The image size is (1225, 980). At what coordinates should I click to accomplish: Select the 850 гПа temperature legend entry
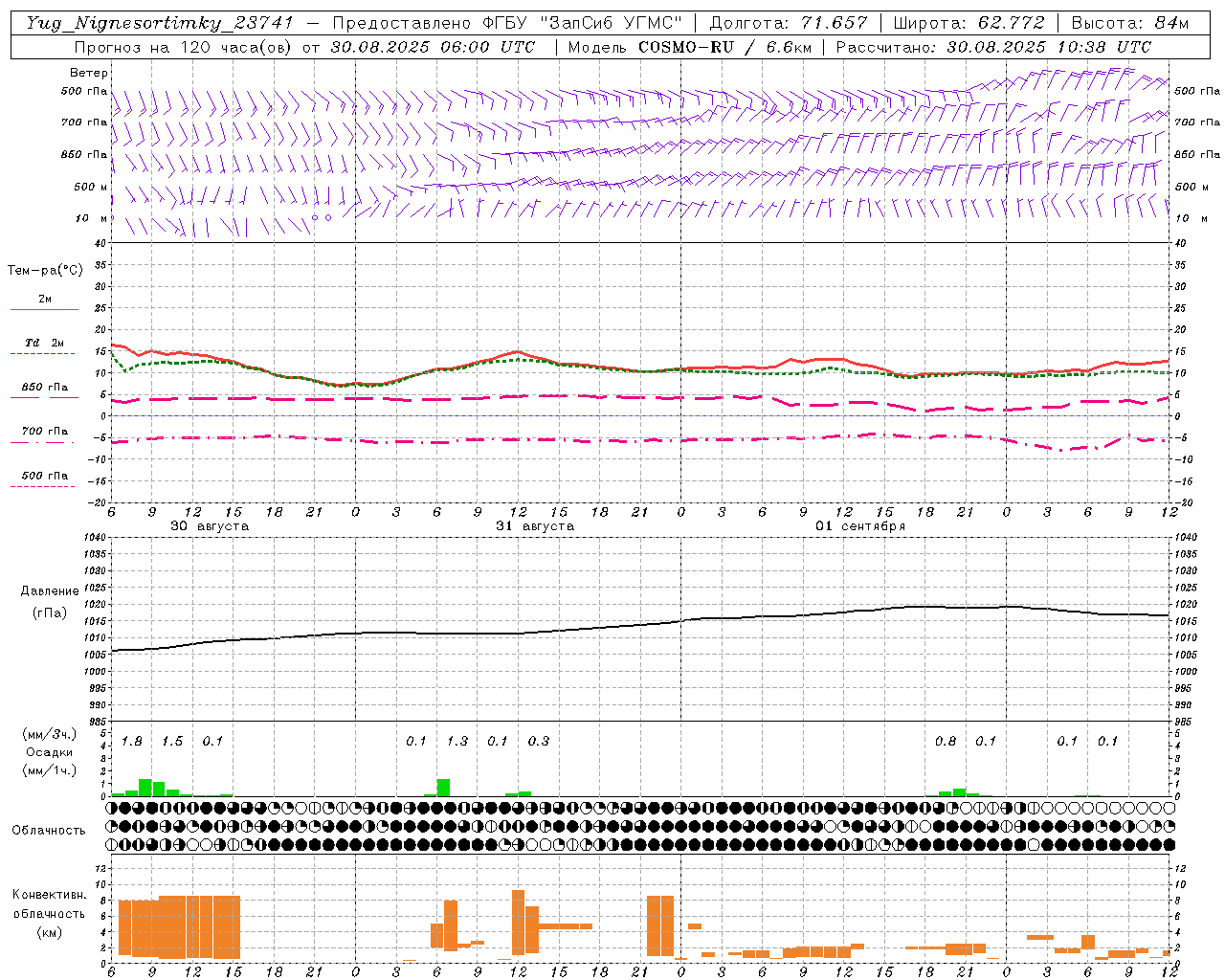[x=45, y=388]
